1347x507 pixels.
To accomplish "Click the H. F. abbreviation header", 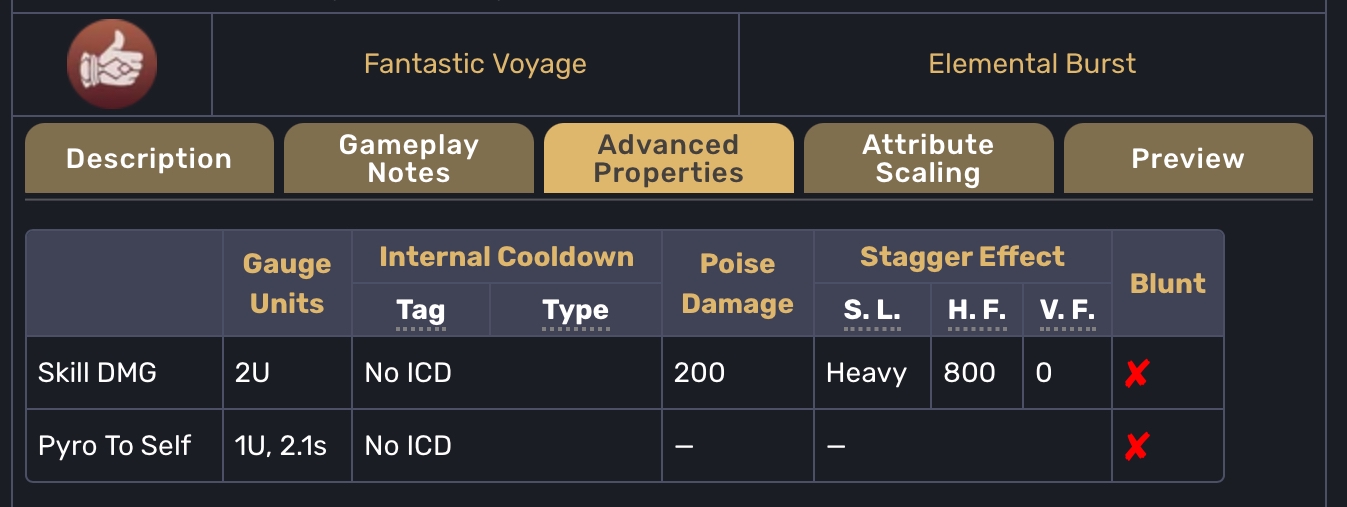I will click(977, 311).
